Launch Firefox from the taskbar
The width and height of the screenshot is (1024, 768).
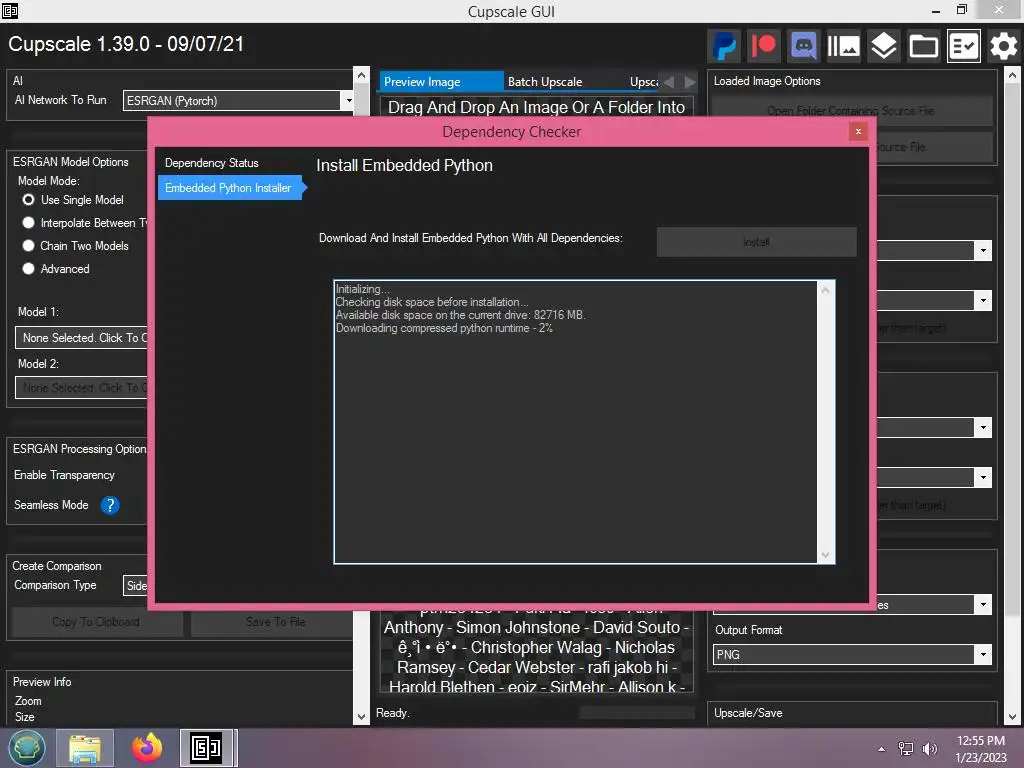148,748
